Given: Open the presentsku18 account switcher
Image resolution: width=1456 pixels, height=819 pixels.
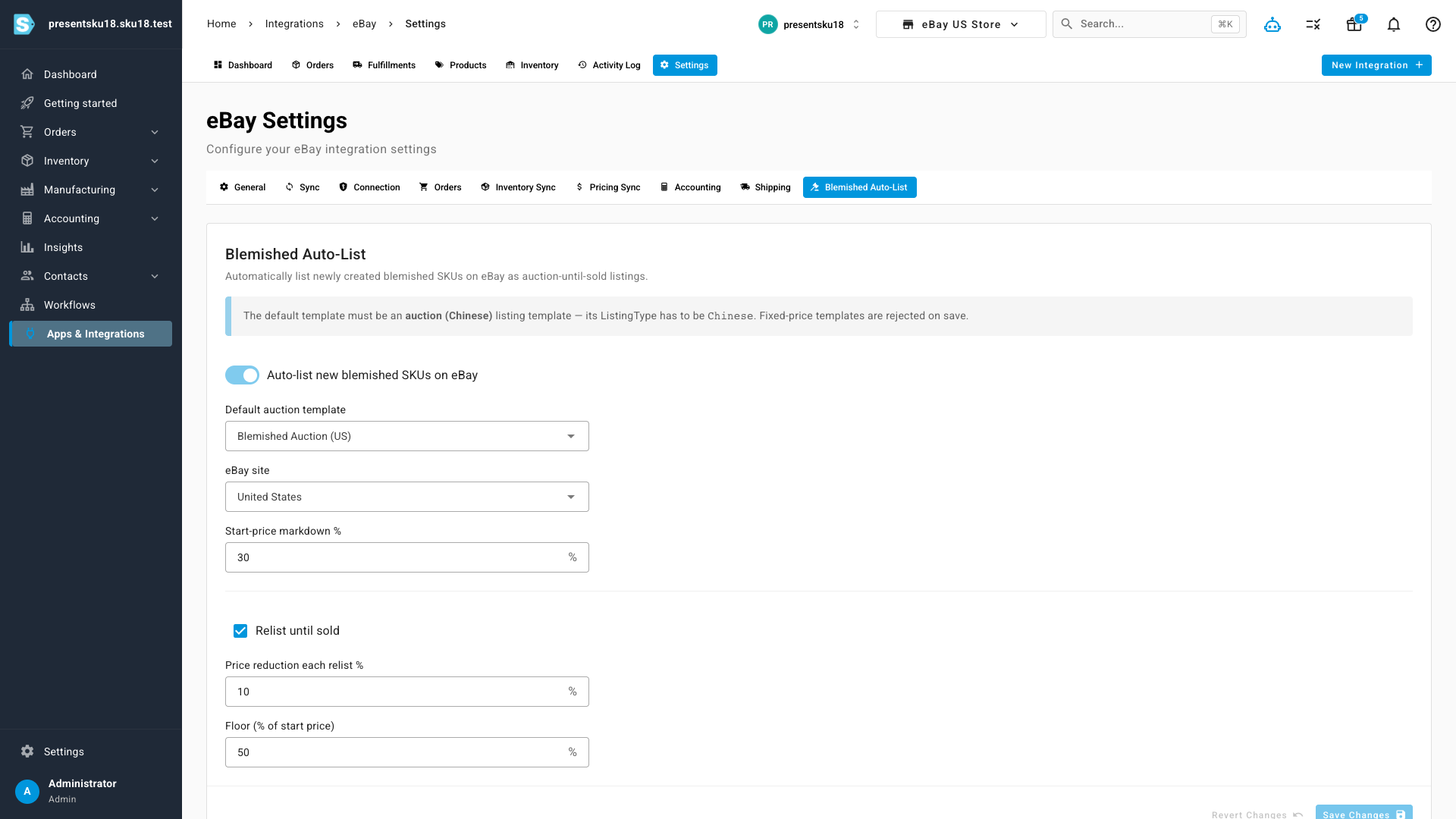Looking at the screenshot, I should pos(810,24).
